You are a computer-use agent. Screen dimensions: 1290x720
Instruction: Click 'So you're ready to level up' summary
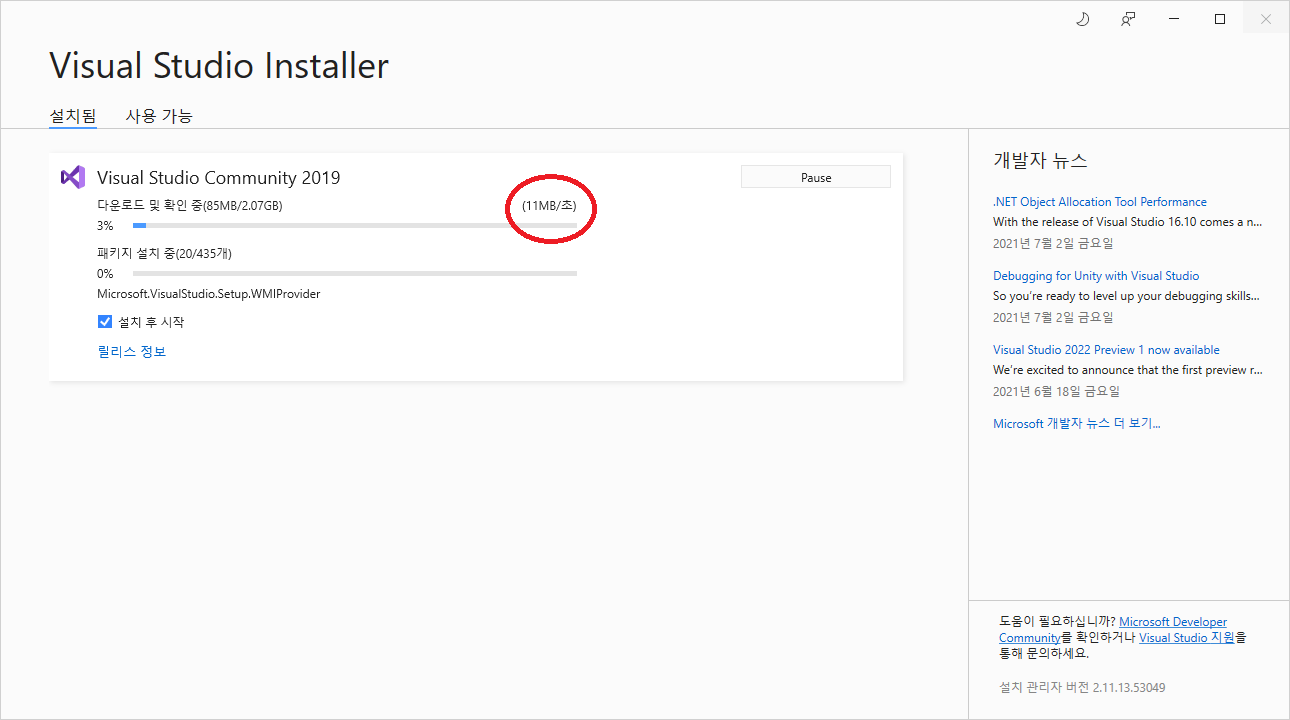point(1126,296)
